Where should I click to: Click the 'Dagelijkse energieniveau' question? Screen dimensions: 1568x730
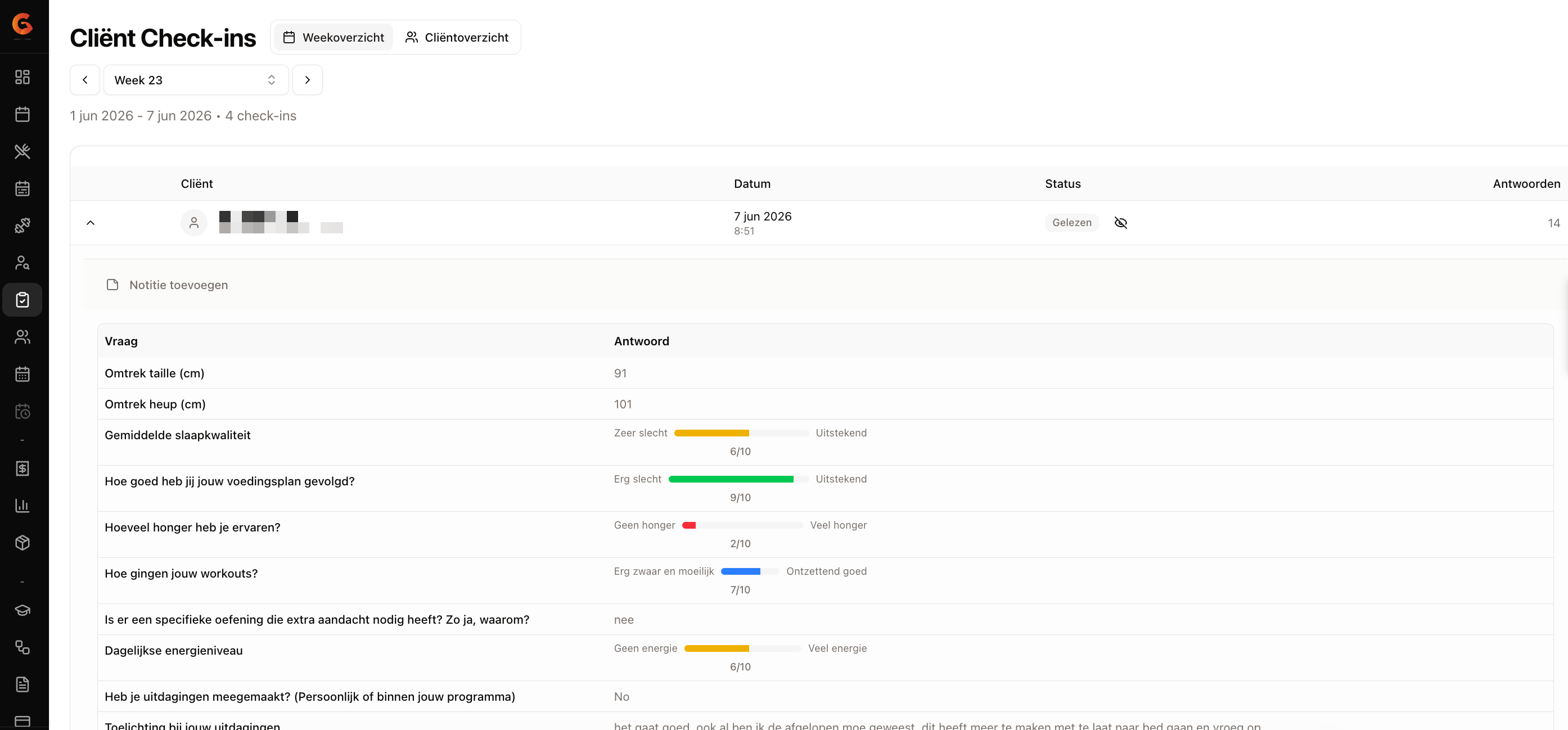[173, 650]
